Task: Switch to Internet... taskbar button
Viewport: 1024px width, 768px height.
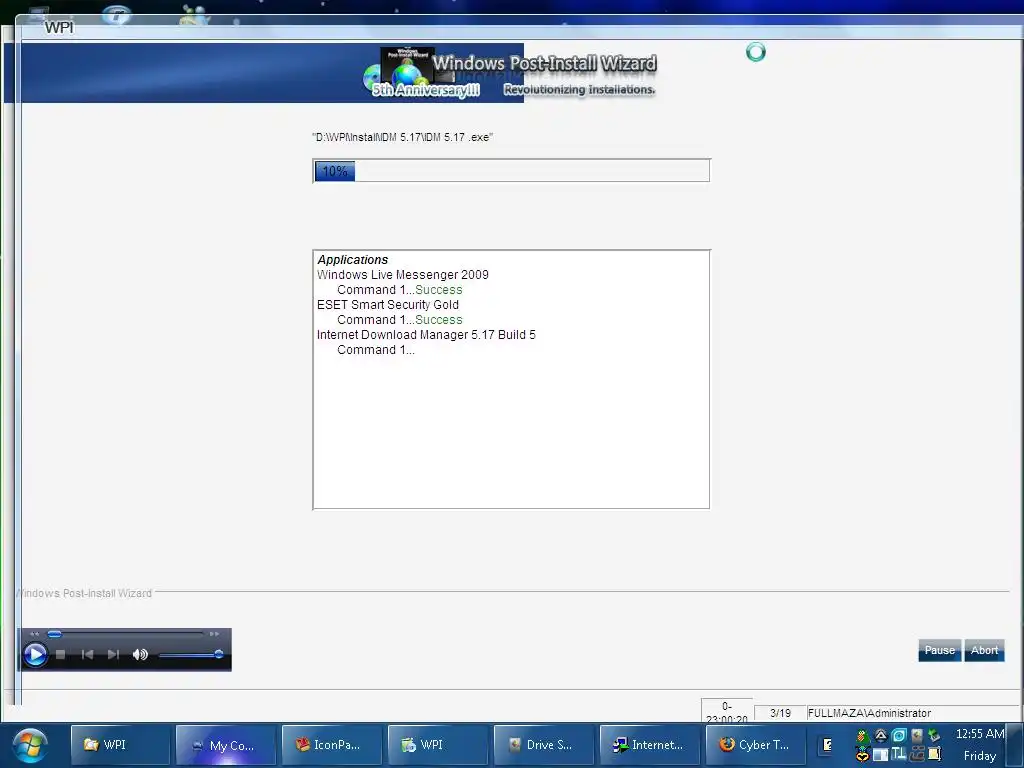Action: pyautogui.click(x=649, y=744)
